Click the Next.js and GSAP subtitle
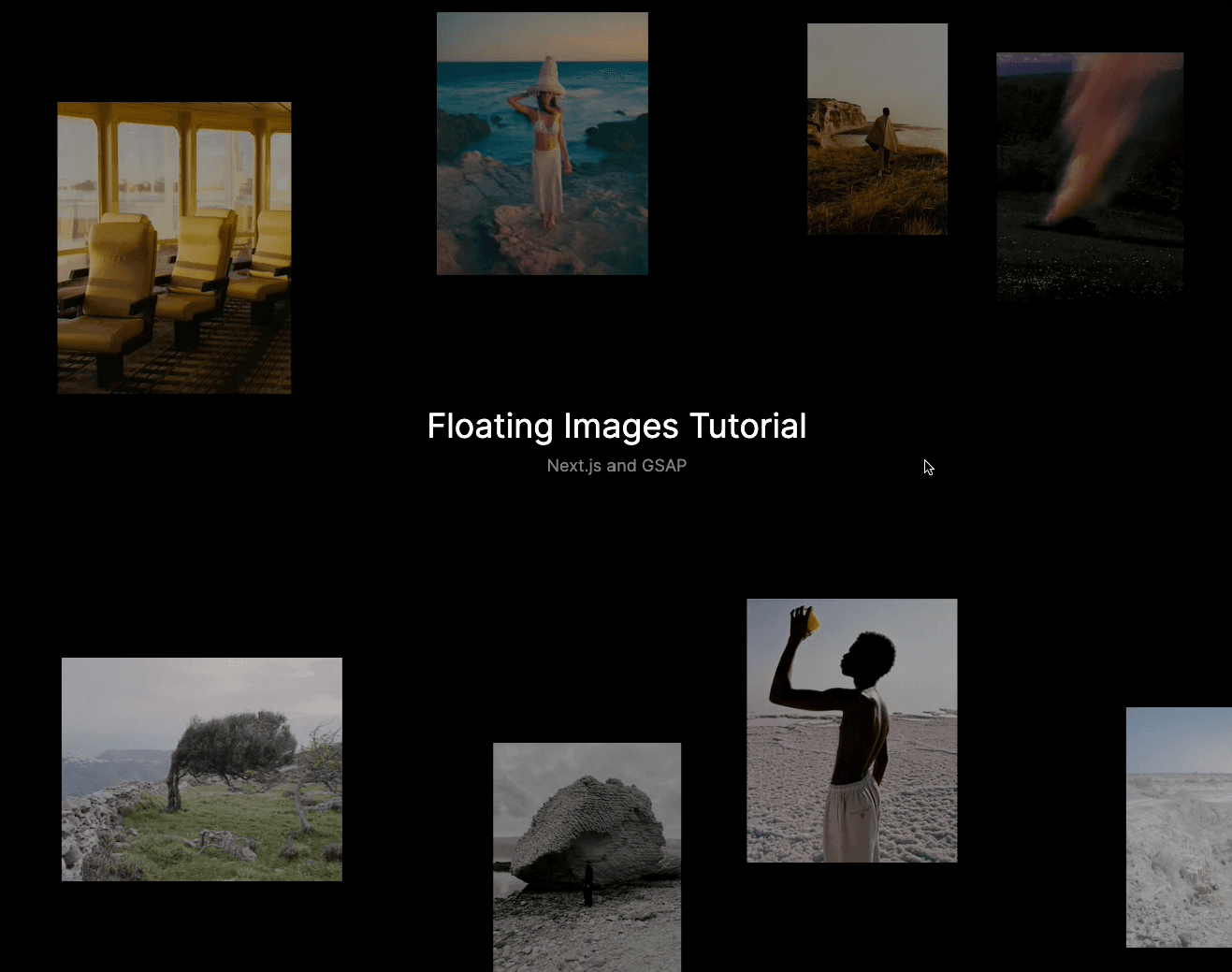Image resolution: width=1232 pixels, height=972 pixels. [616, 466]
